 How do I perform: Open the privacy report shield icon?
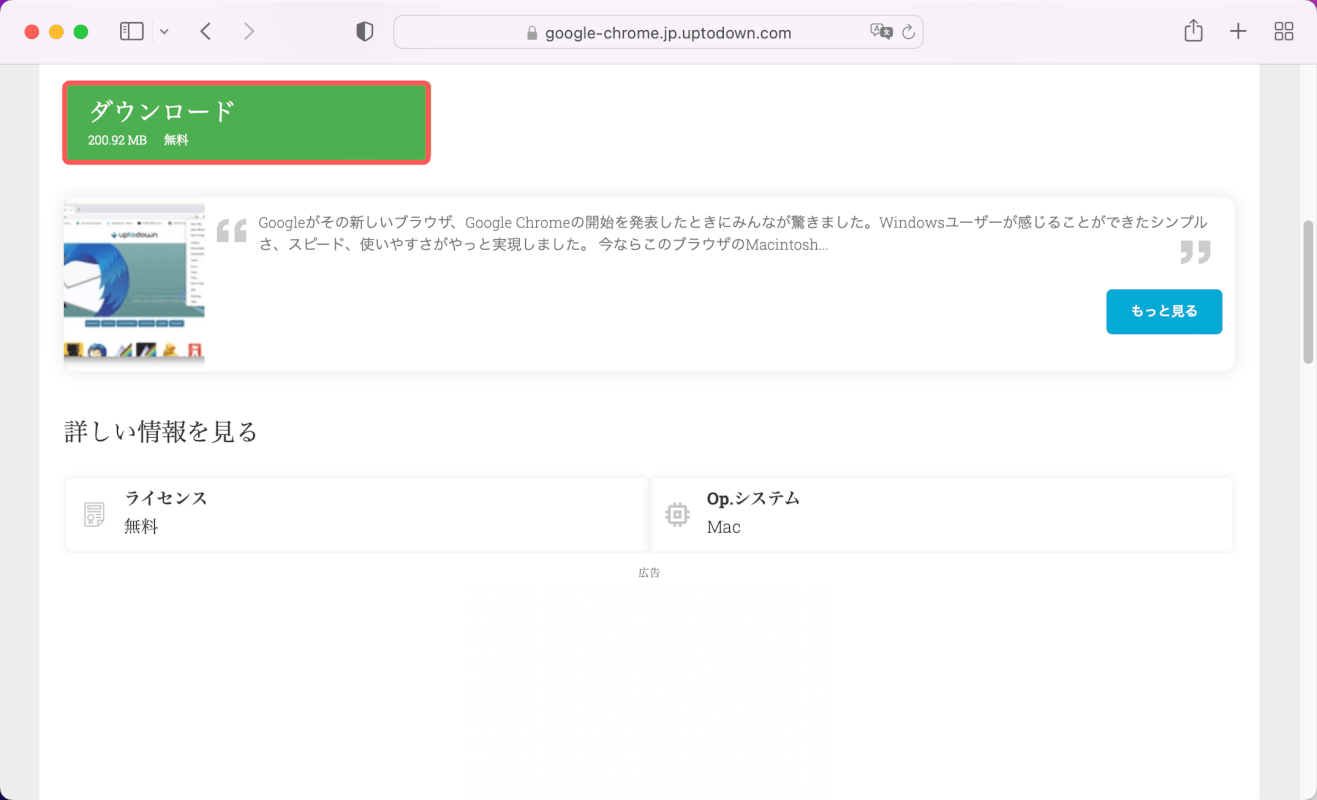coord(365,32)
